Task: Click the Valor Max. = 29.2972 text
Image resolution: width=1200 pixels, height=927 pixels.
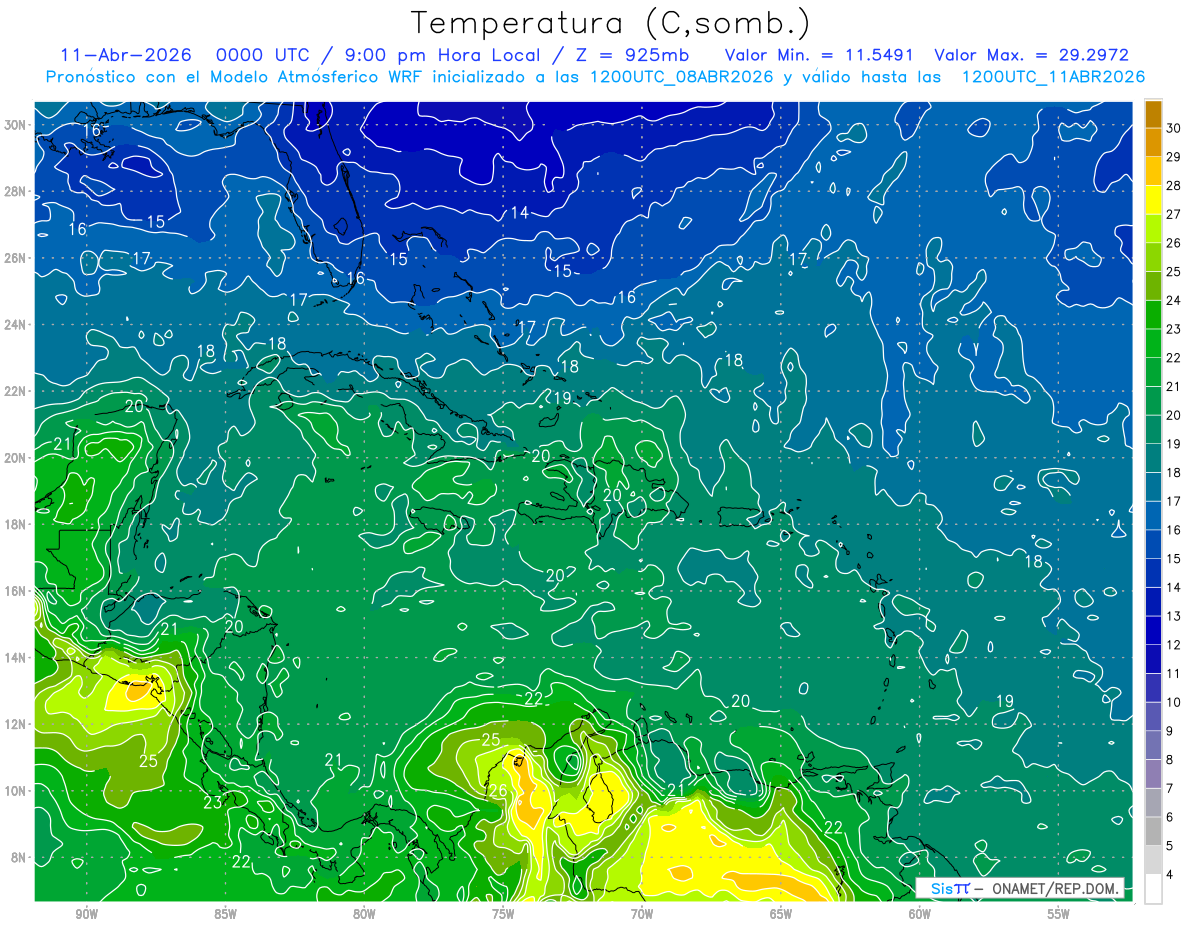Action: coord(1031,55)
